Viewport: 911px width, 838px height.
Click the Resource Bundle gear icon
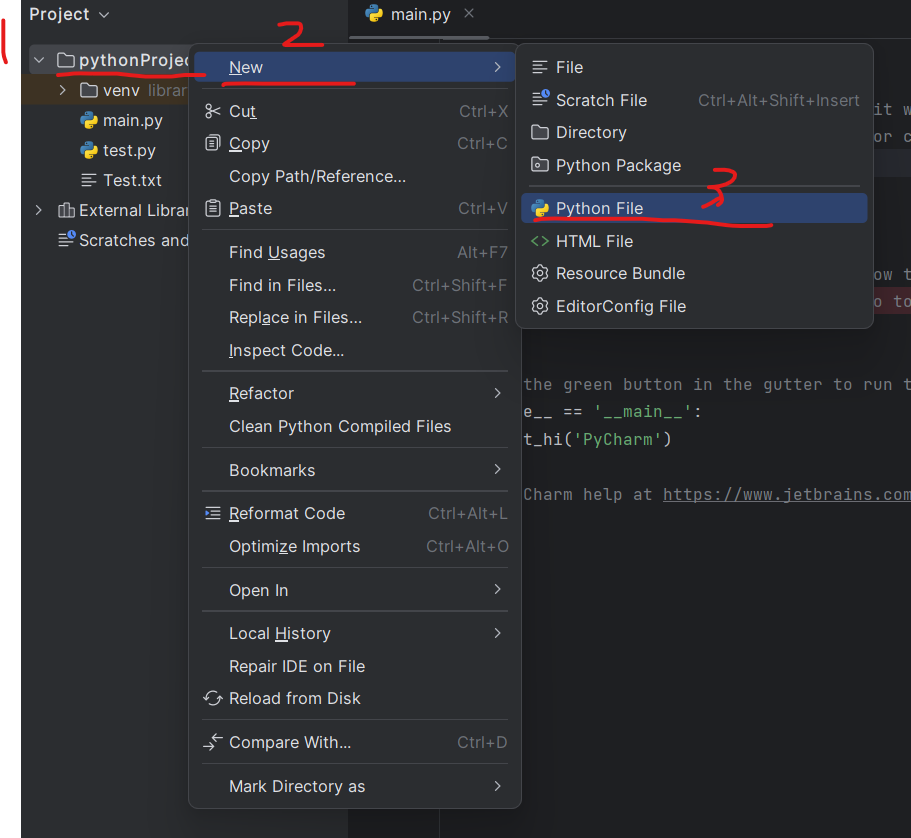[540, 273]
